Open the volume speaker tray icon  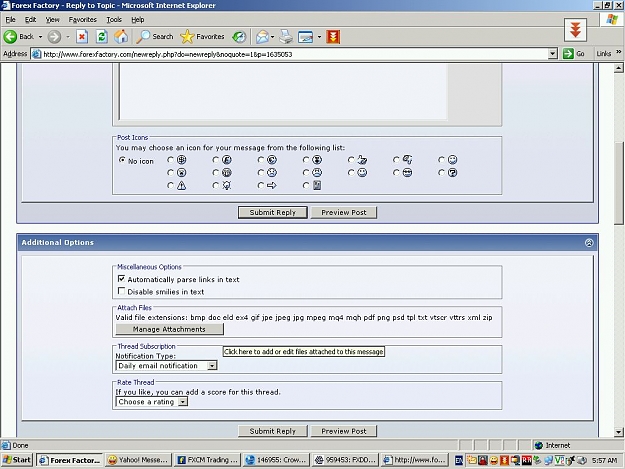[582, 460]
